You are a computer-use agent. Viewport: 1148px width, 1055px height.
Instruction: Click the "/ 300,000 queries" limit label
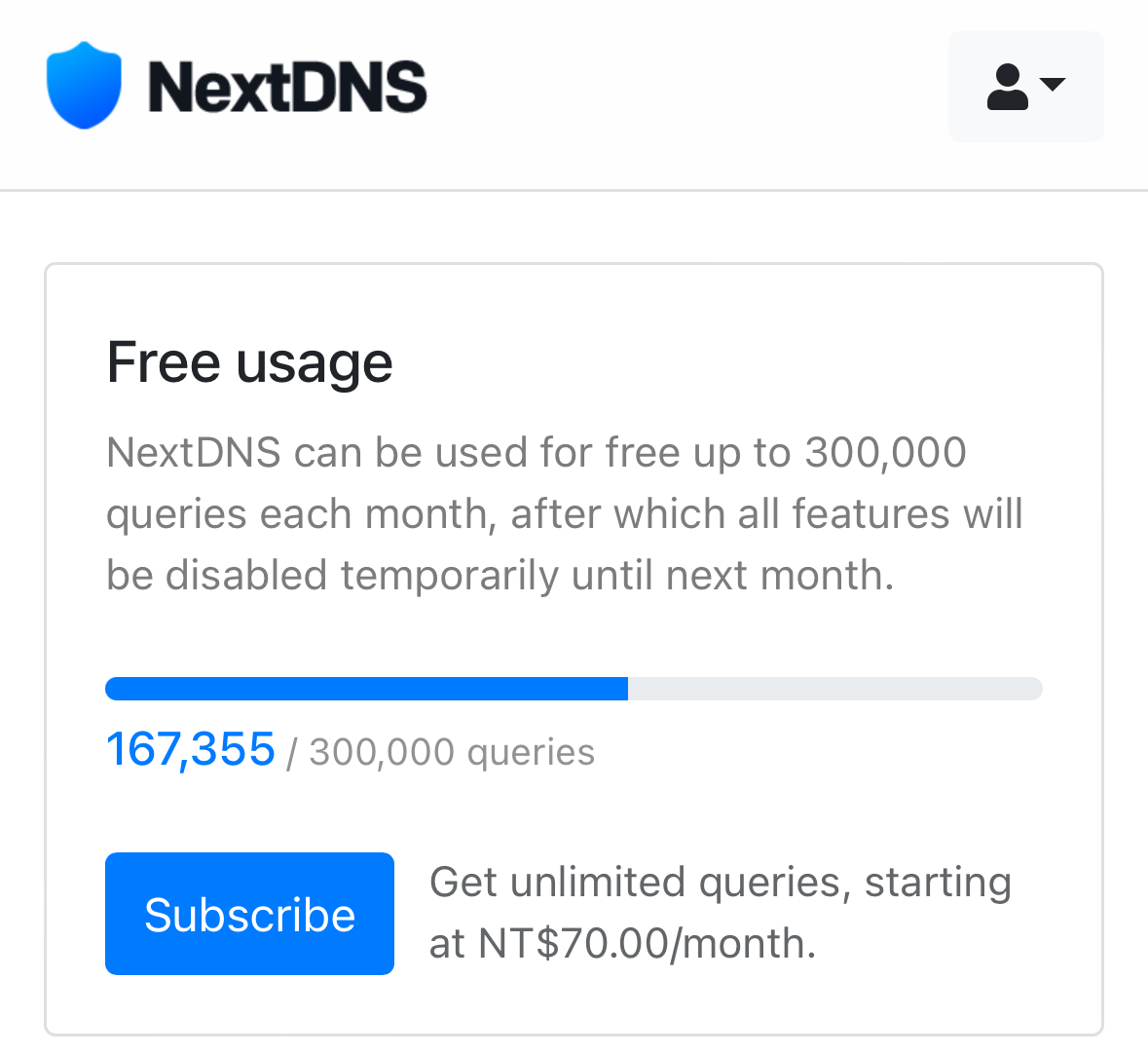click(x=441, y=753)
